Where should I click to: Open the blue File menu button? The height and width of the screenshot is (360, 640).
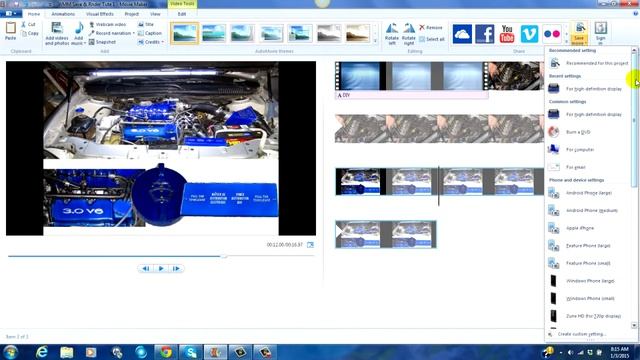tap(11, 14)
